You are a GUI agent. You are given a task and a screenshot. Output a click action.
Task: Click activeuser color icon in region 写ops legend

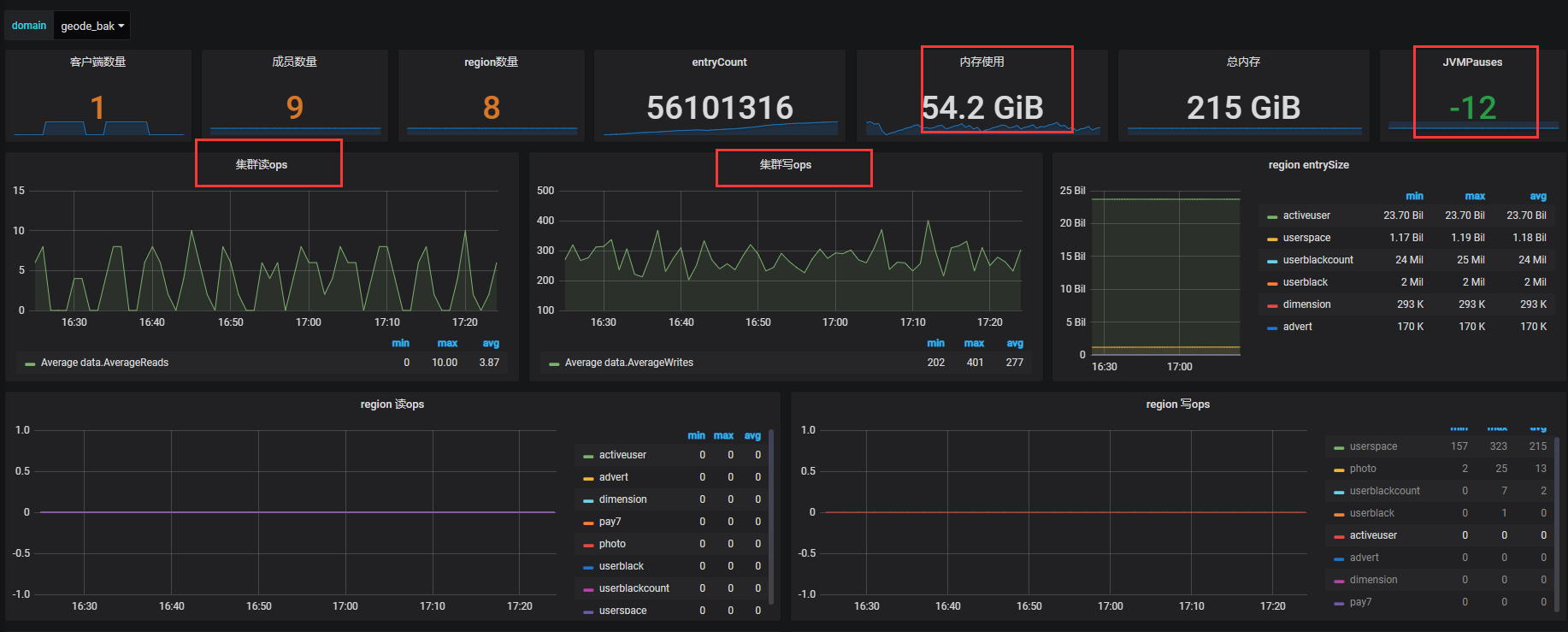pyautogui.click(x=1339, y=536)
